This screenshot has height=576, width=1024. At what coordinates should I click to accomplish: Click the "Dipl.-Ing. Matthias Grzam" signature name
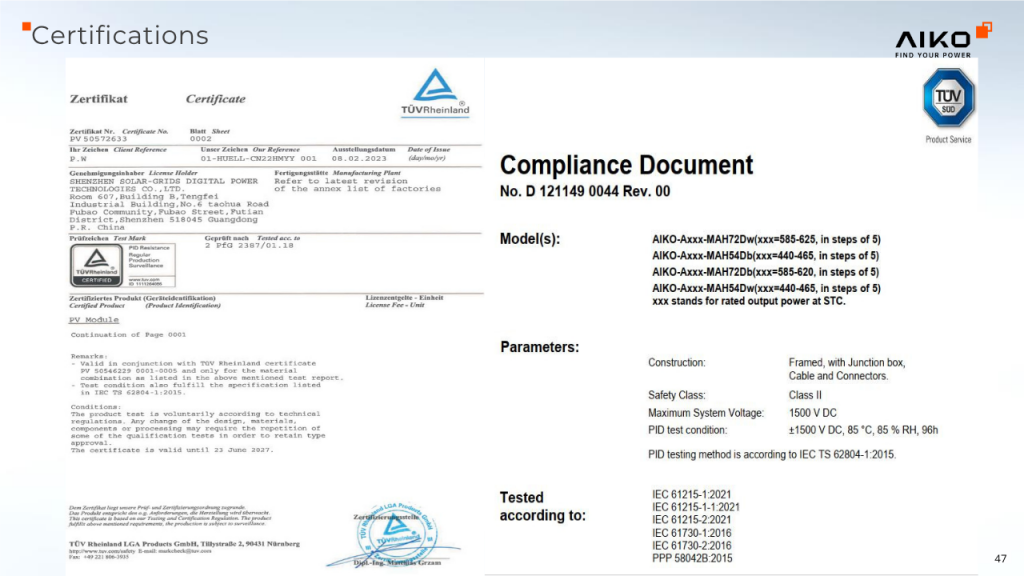397,562
